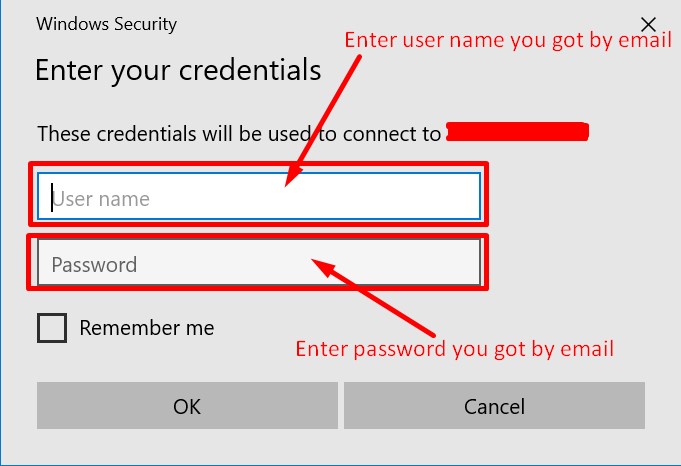Click the "Enter password you got by email" note
Image resolution: width=681 pixels, height=466 pixels.
[454, 348]
